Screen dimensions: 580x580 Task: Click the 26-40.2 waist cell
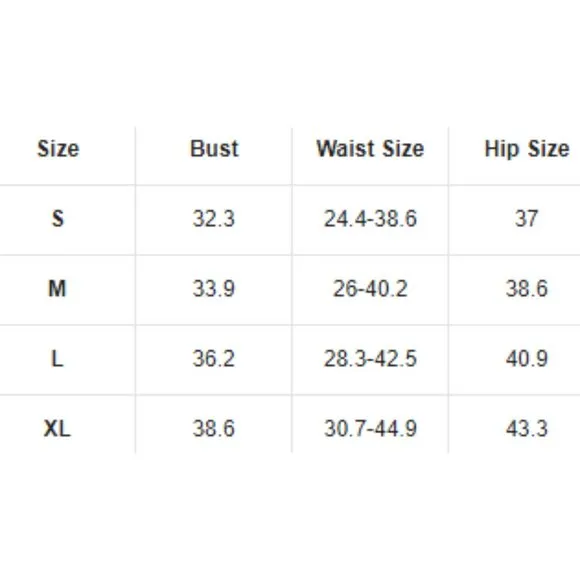pos(370,289)
